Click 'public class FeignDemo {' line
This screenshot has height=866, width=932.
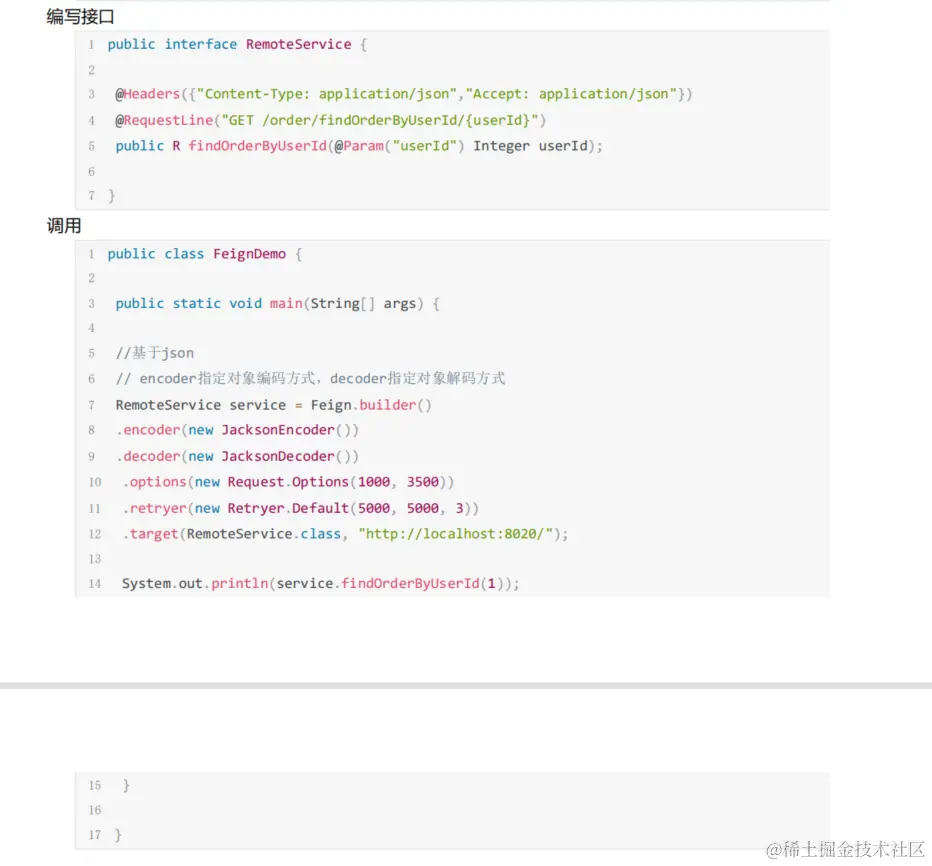coord(204,254)
